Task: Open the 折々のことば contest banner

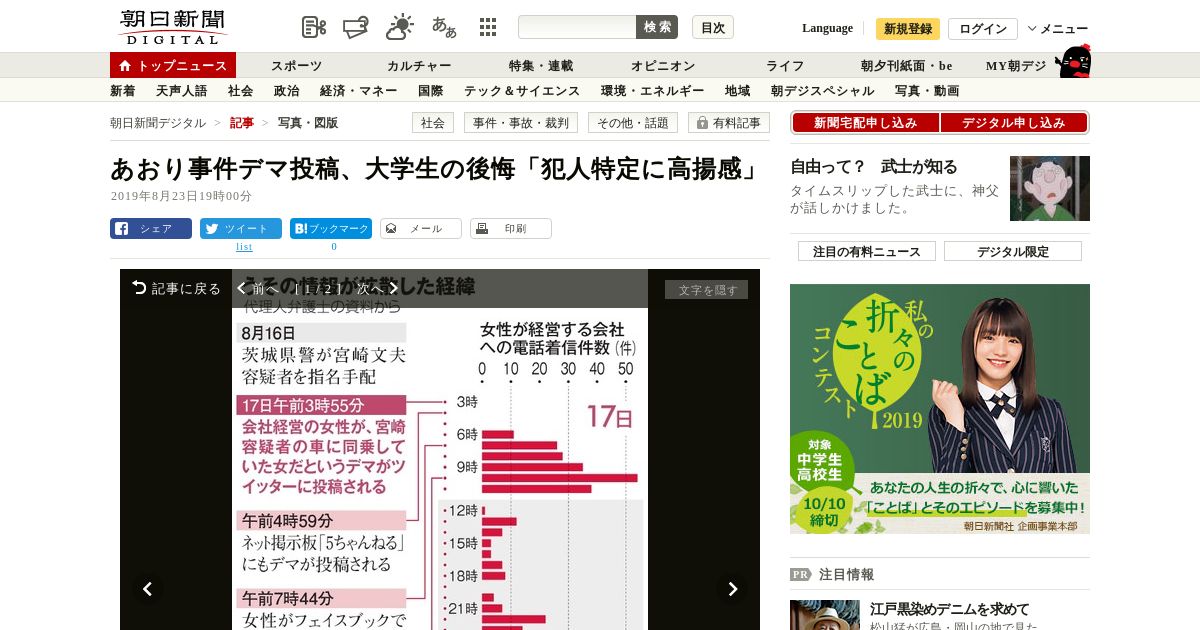Action: 940,409
